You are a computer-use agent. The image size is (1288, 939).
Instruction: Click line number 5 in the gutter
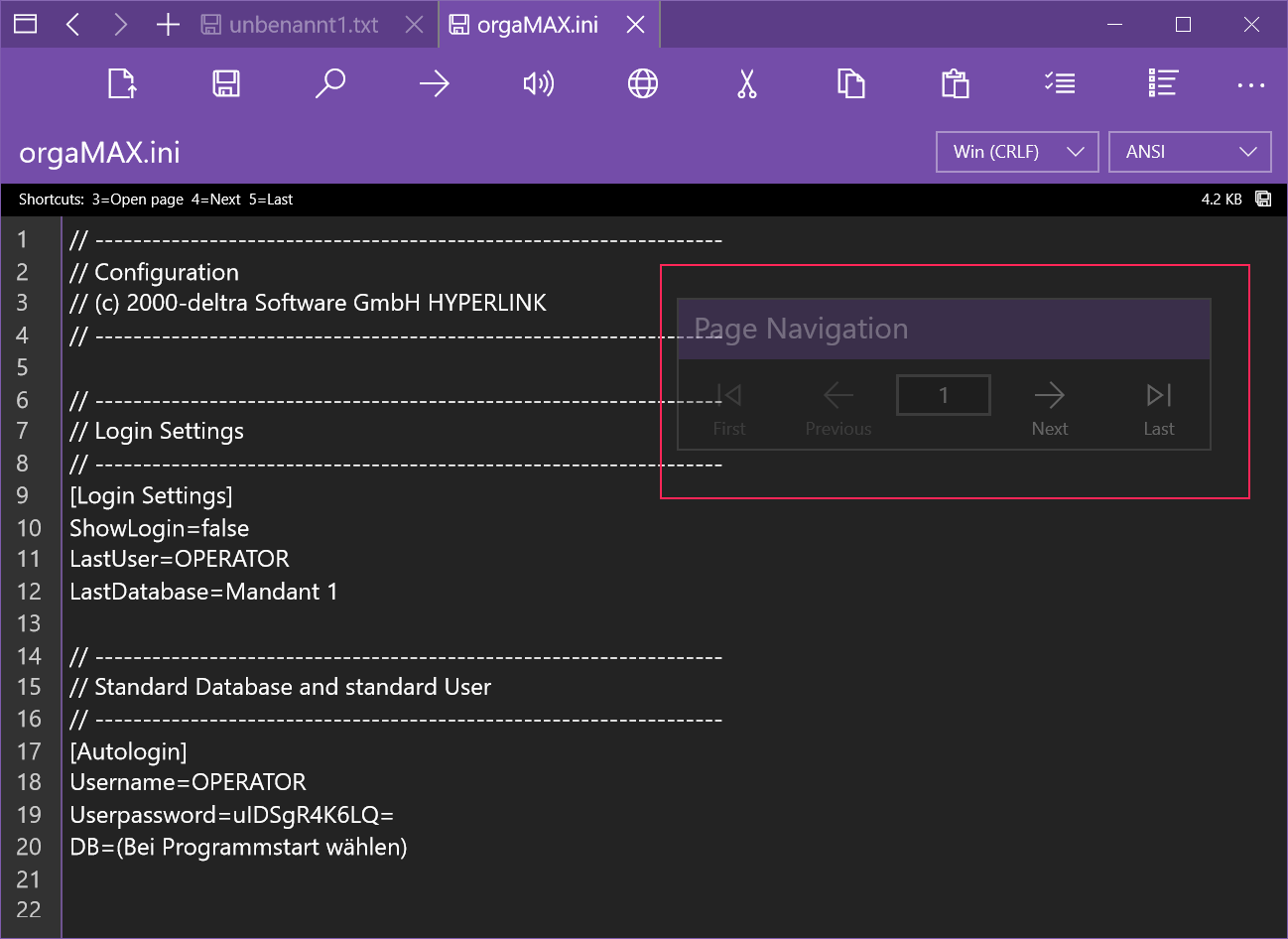tap(22, 367)
